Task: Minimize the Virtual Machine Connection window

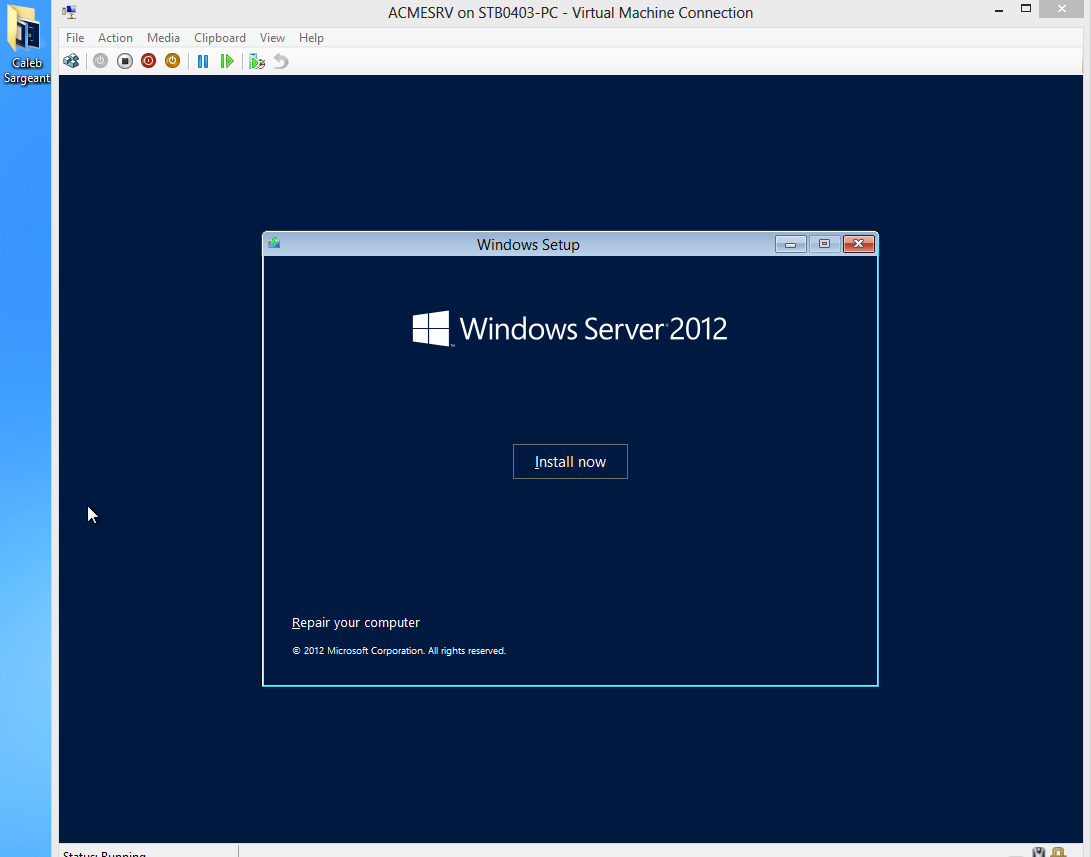Action: coord(999,10)
